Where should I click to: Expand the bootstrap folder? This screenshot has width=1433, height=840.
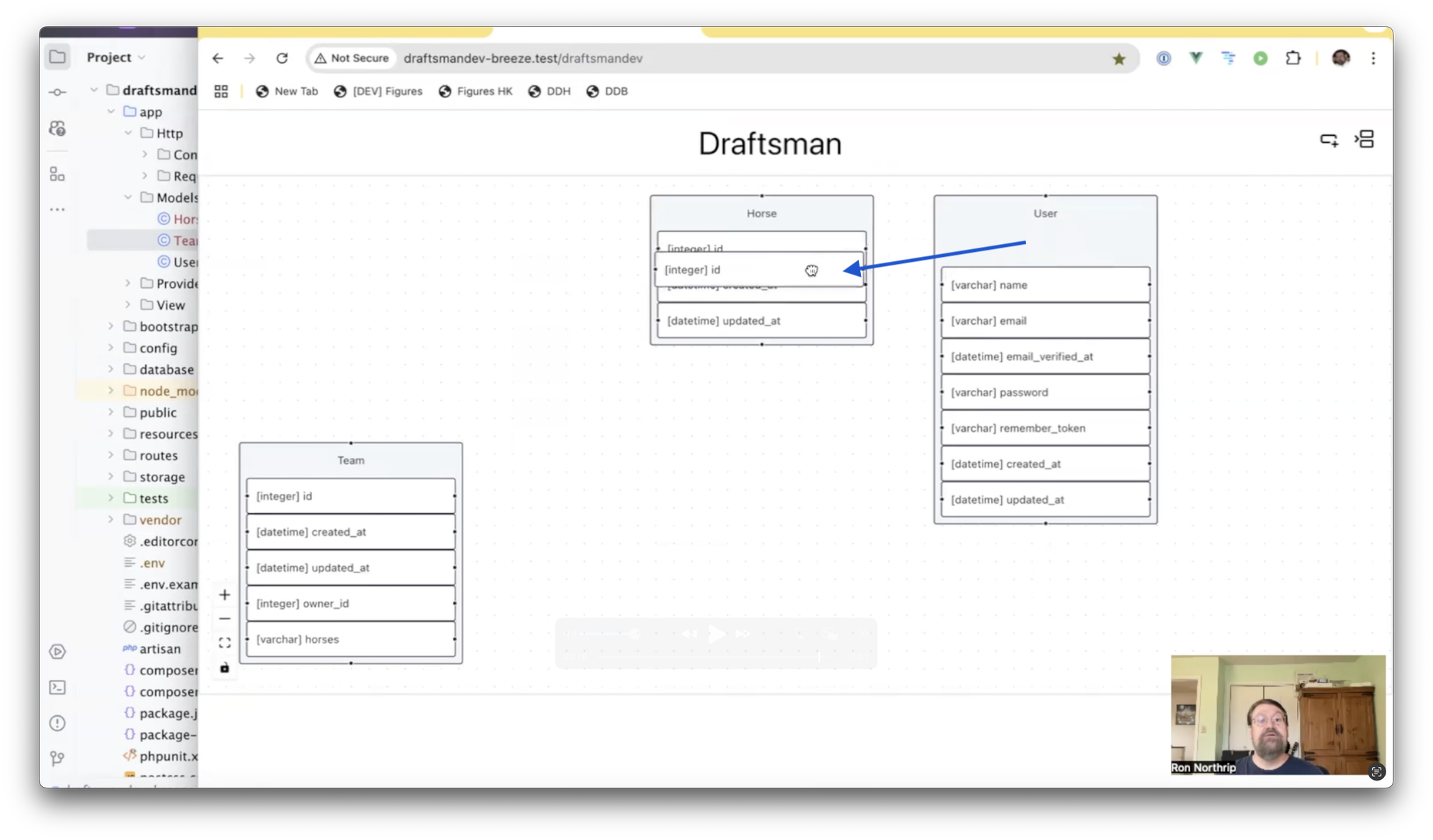click(x=111, y=326)
